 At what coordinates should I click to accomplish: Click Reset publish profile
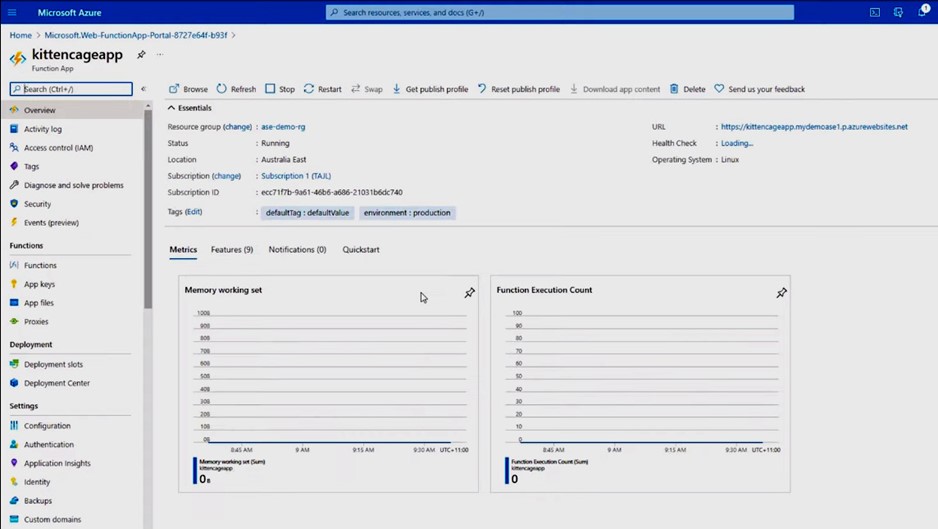519,89
